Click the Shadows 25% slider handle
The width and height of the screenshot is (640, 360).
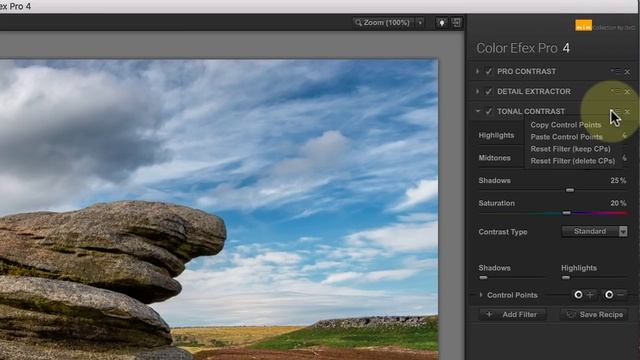pyautogui.click(x=570, y=190)
